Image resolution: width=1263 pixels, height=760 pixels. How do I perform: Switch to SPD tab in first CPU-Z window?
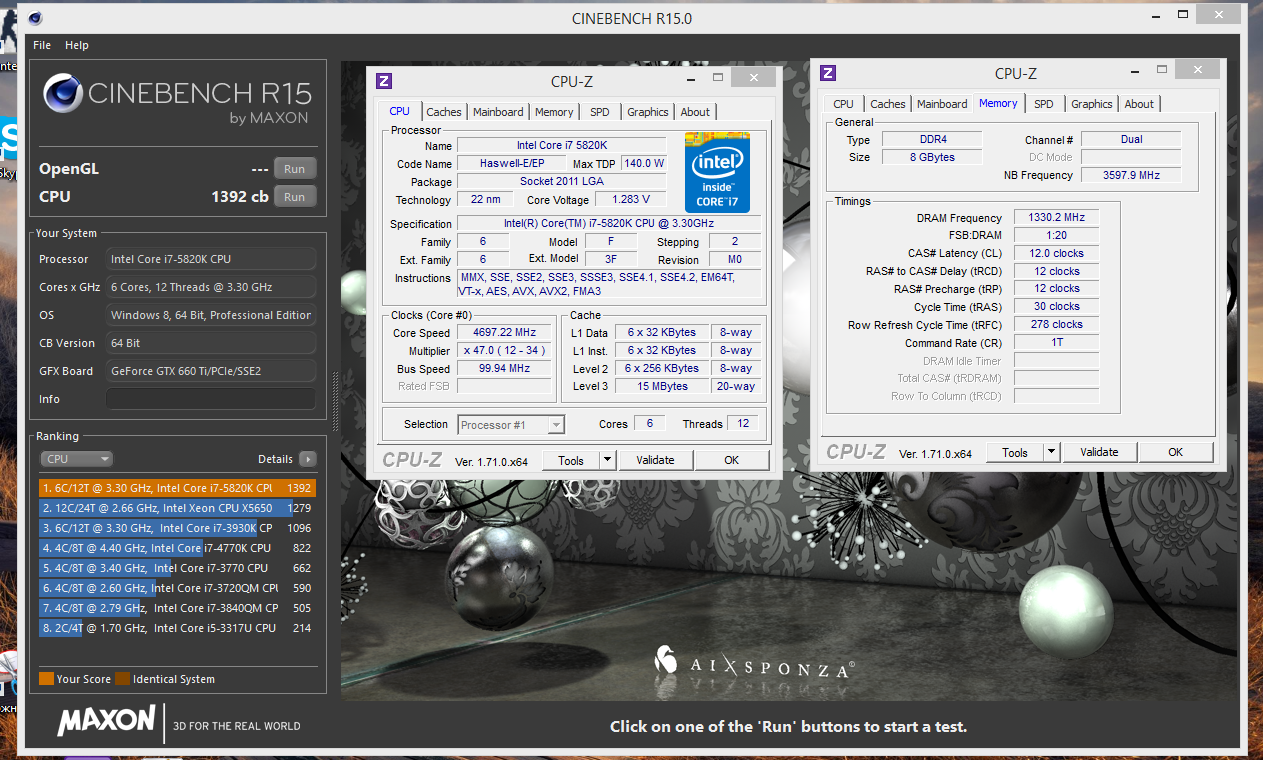tap(599, 112)
